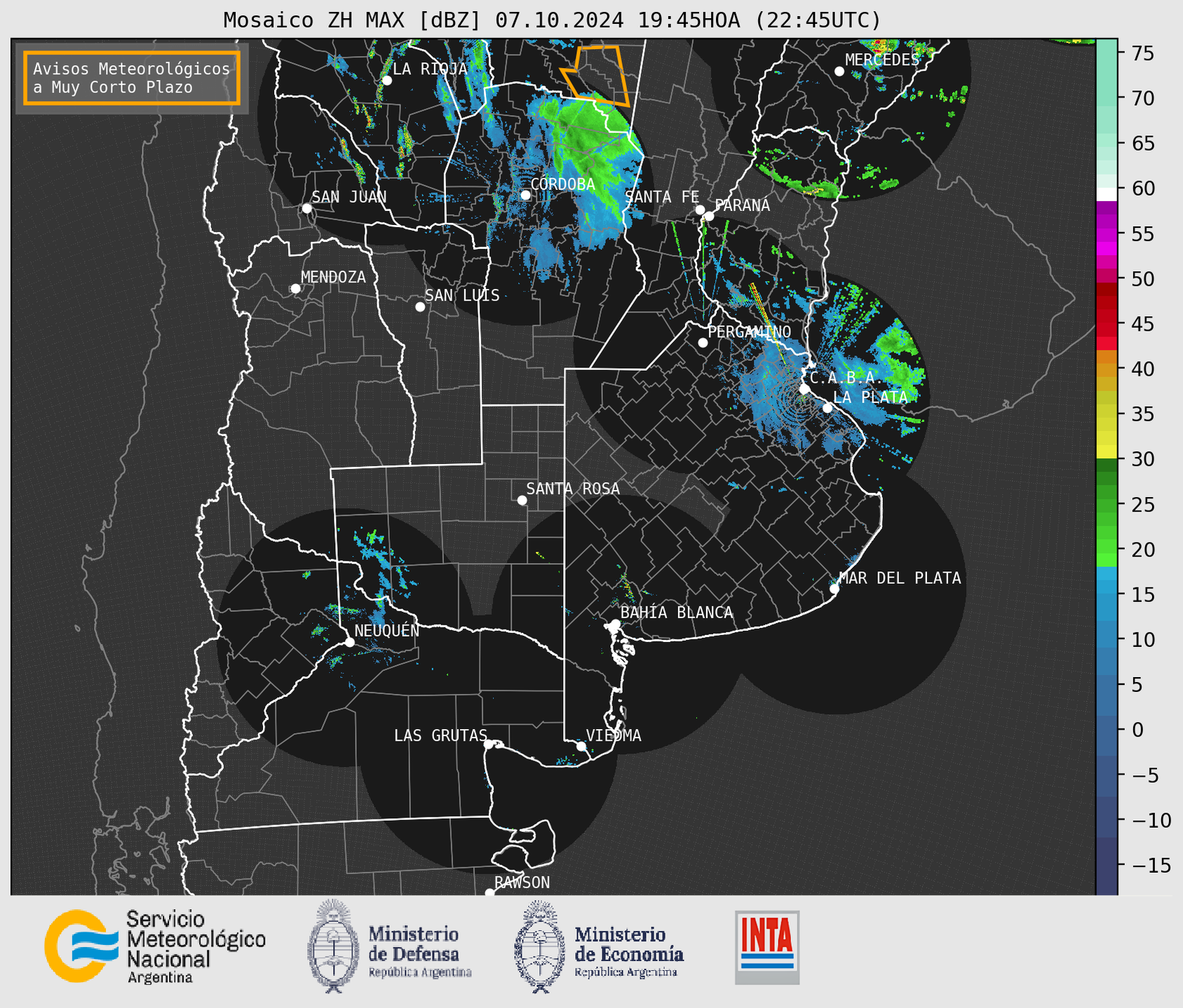Click the Ministerio de Economía text
The image size is (1183, 1008).
pos(628,944)
